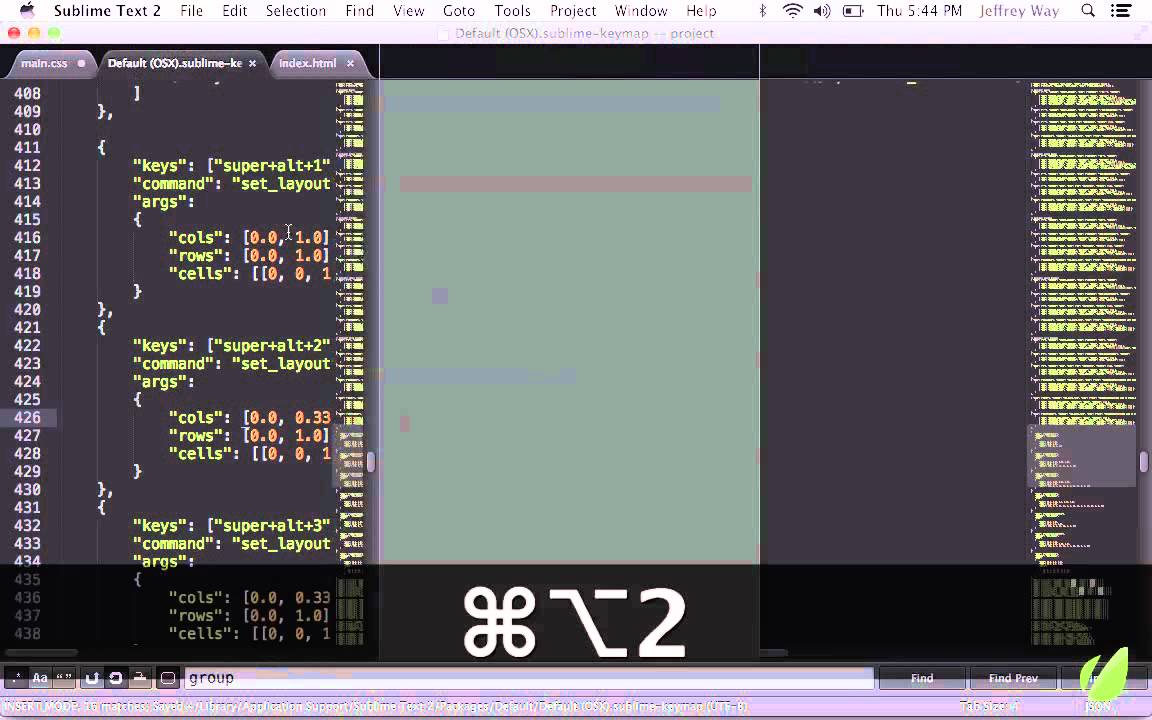Click line number 426 in gutter

pyautogui.click(x=27, y=417)
